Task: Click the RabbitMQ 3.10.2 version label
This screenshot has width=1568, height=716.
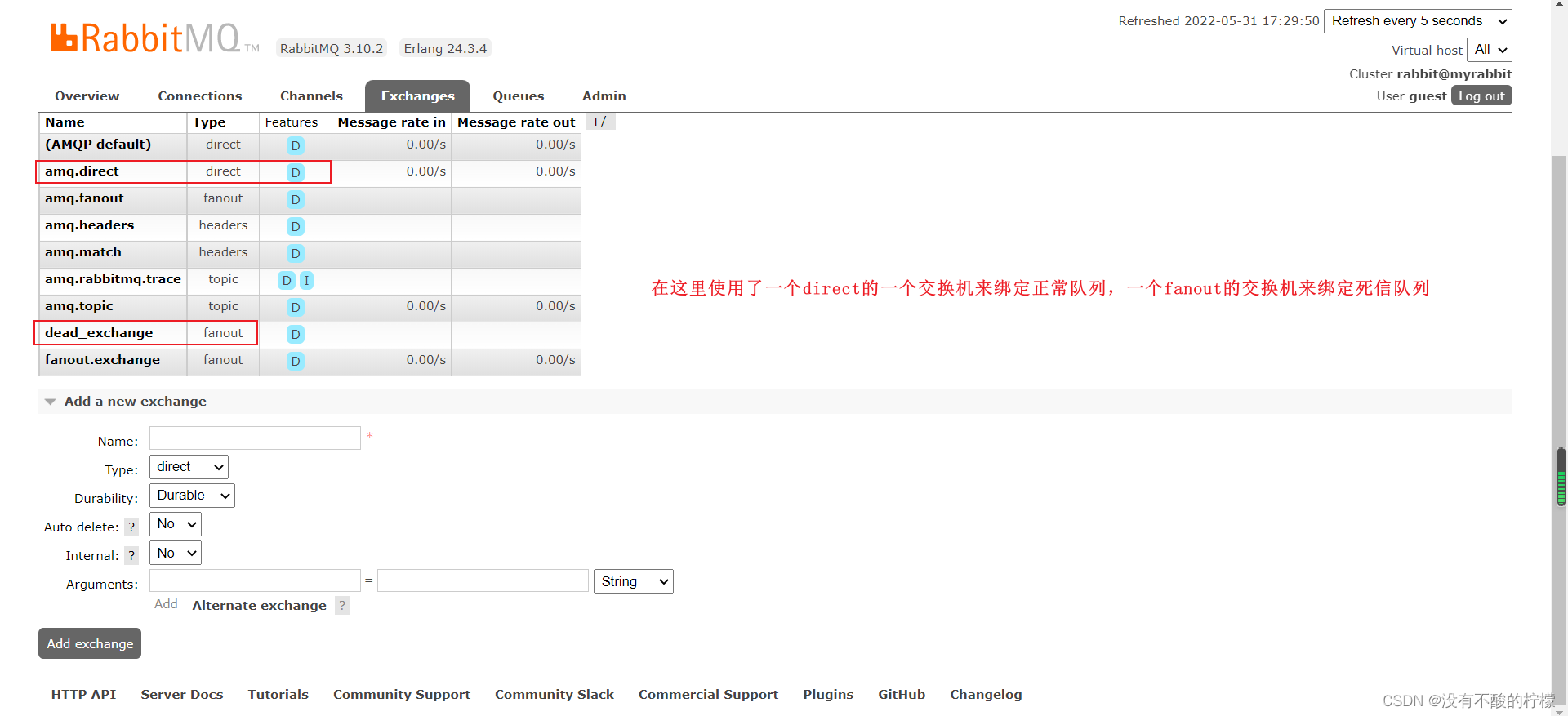Action: coord(332,48)
